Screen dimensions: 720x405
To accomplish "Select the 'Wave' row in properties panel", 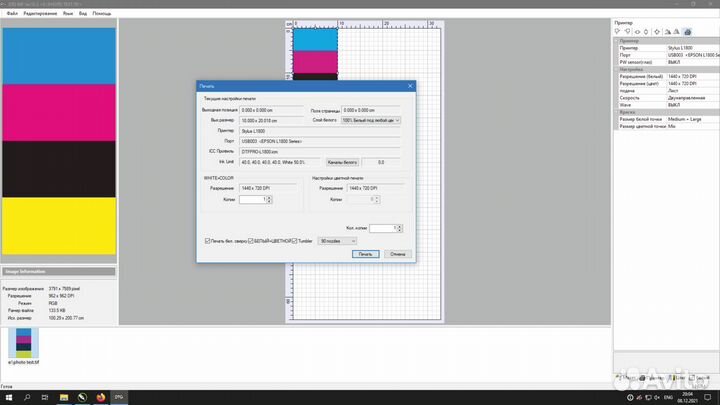I will click(667, 105).
